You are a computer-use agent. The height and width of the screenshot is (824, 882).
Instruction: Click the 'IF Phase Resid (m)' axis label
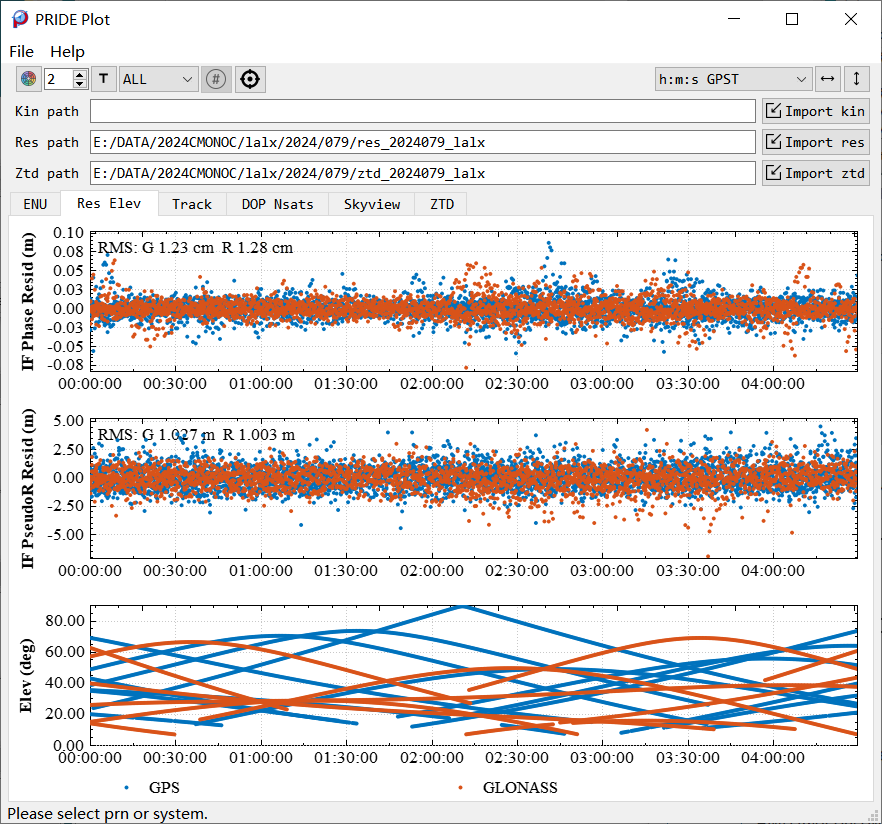28,301
